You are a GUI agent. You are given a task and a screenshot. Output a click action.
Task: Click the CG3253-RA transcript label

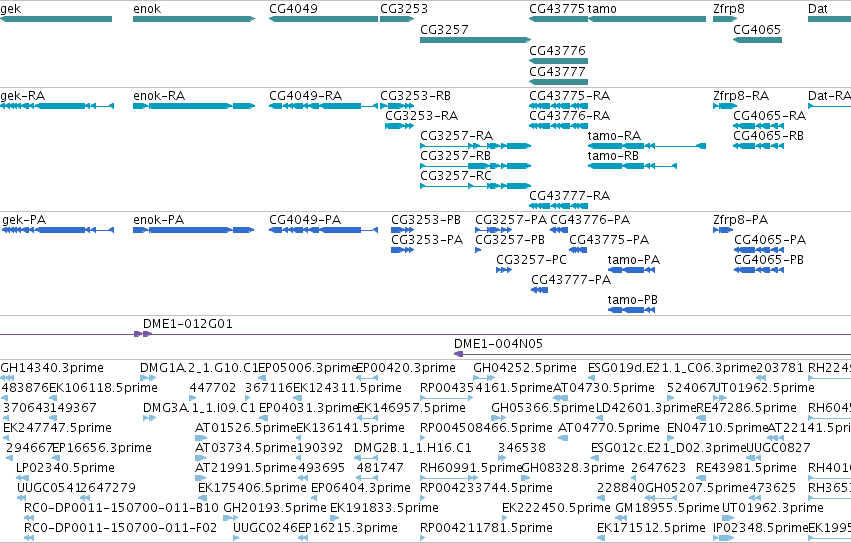click(422, 116)
